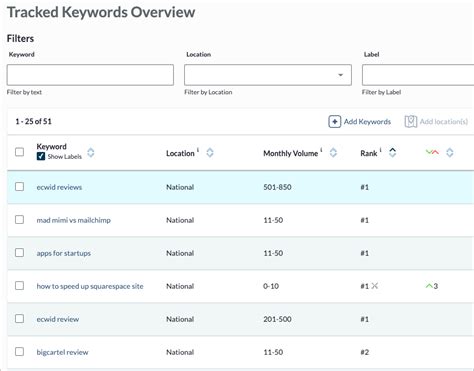
Task: Open the apps for startups keyword link
Action: point(64,253)
